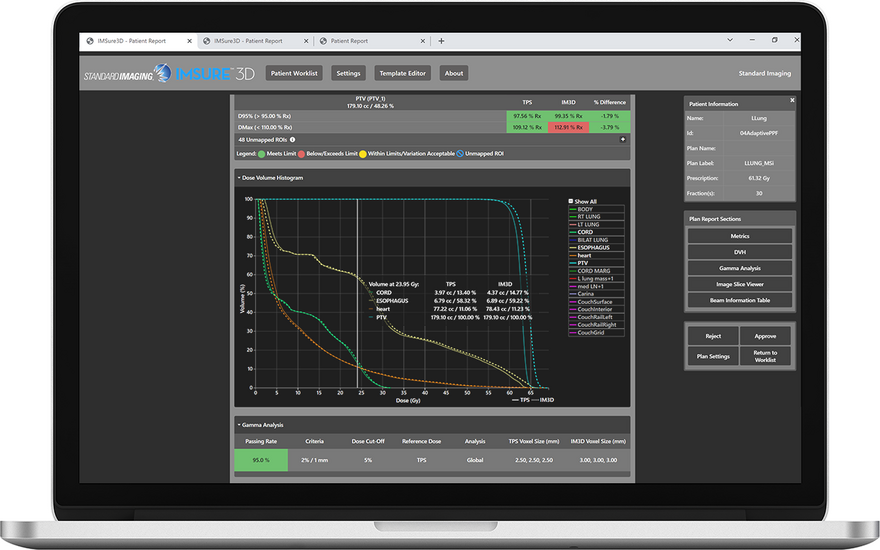Screen dimensions: 880x550
Task: Click the IMSure 3D logo
Action: (216, 73)
